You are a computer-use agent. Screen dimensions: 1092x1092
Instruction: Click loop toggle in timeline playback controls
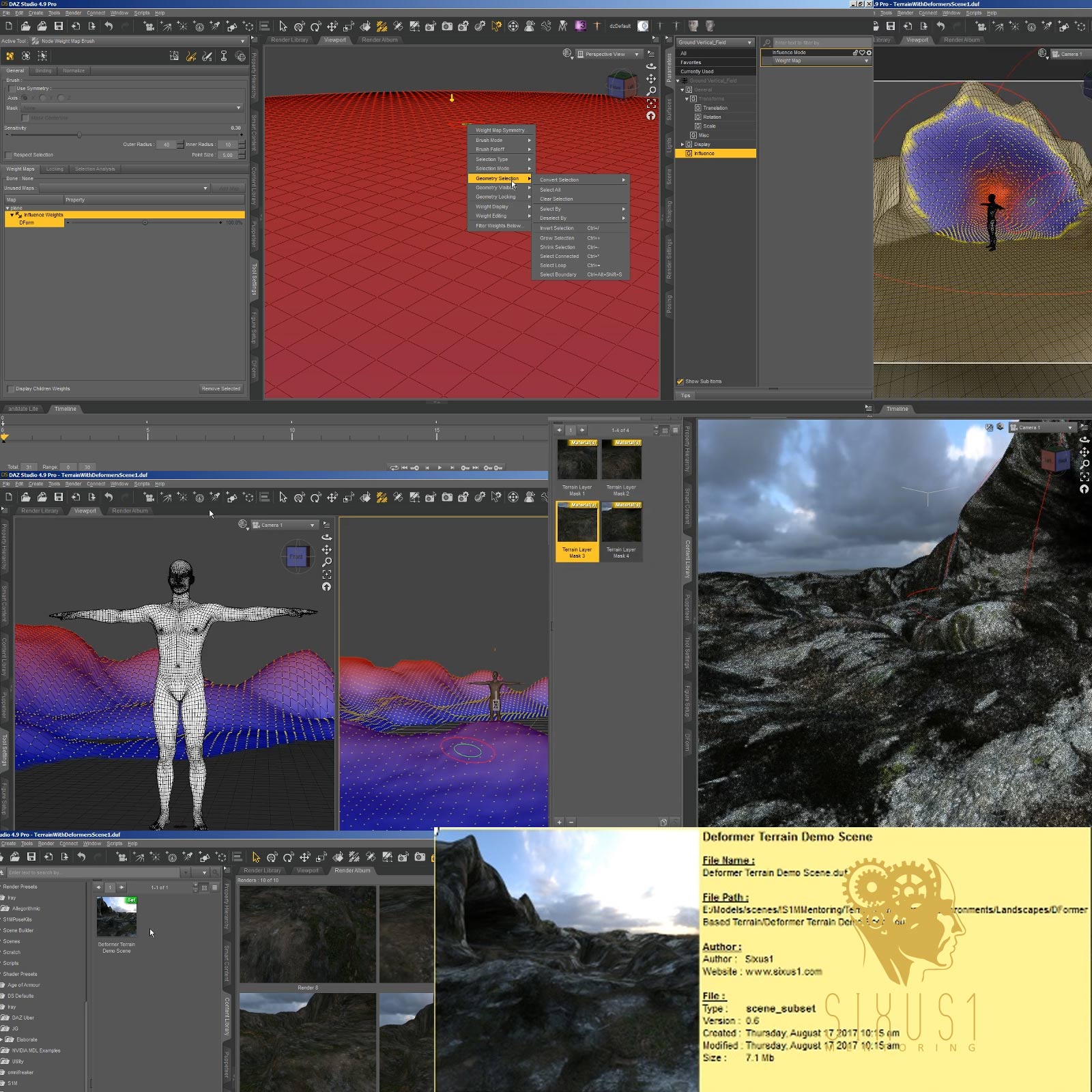coord(394,468)
